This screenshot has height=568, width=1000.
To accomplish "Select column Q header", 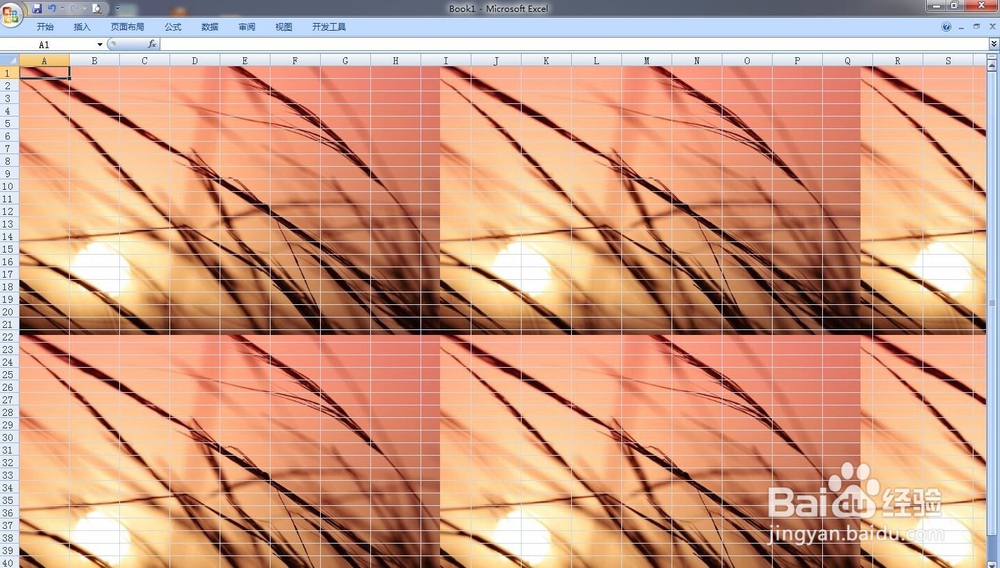I will point(848,61).
